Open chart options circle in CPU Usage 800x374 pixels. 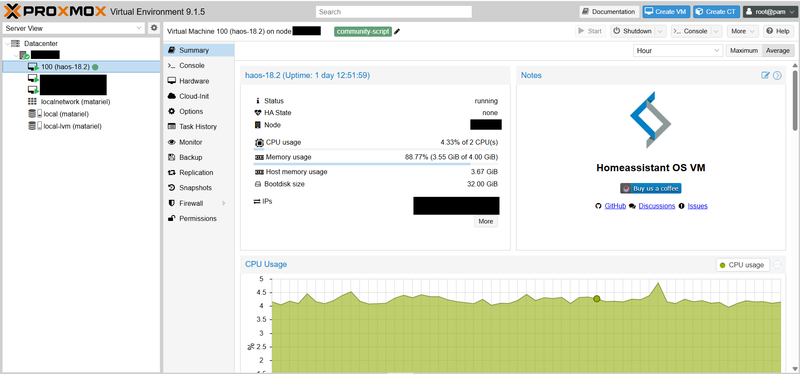(x=777, y=265)
